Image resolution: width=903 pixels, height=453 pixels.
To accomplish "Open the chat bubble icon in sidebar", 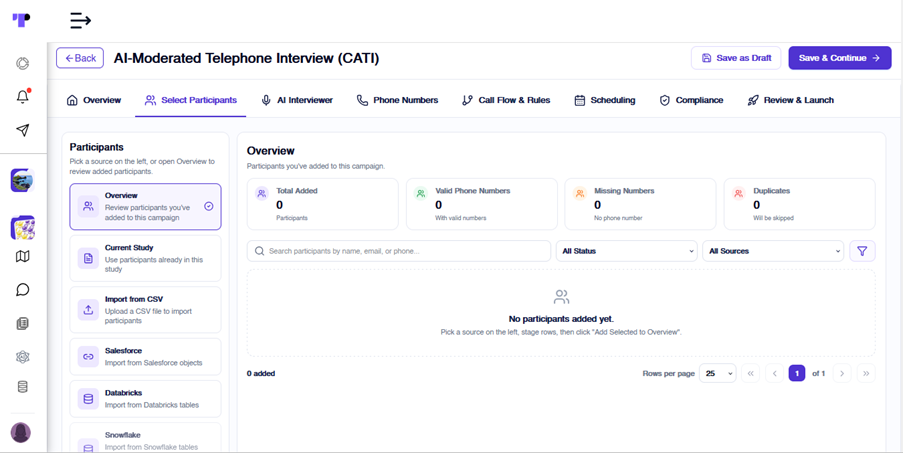I will (x=22, y=290).
